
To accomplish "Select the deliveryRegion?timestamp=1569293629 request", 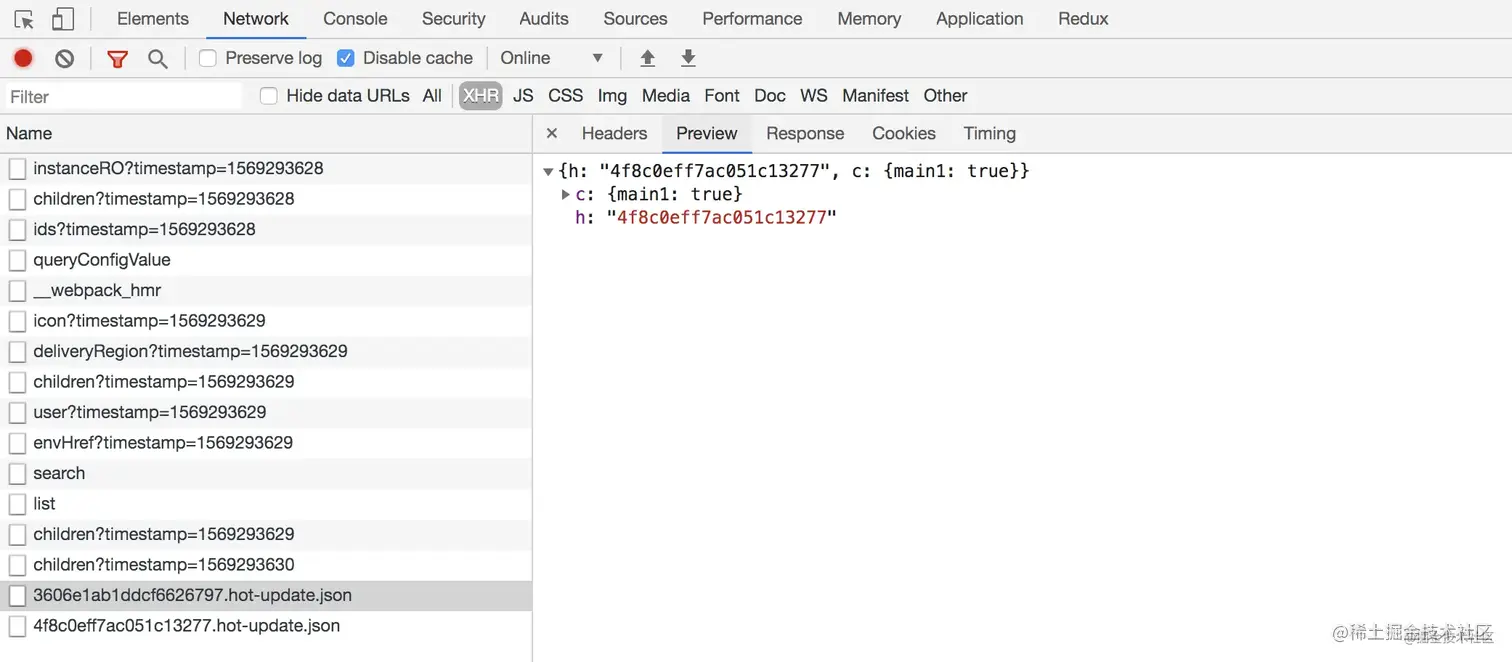I will coord(265,352).
